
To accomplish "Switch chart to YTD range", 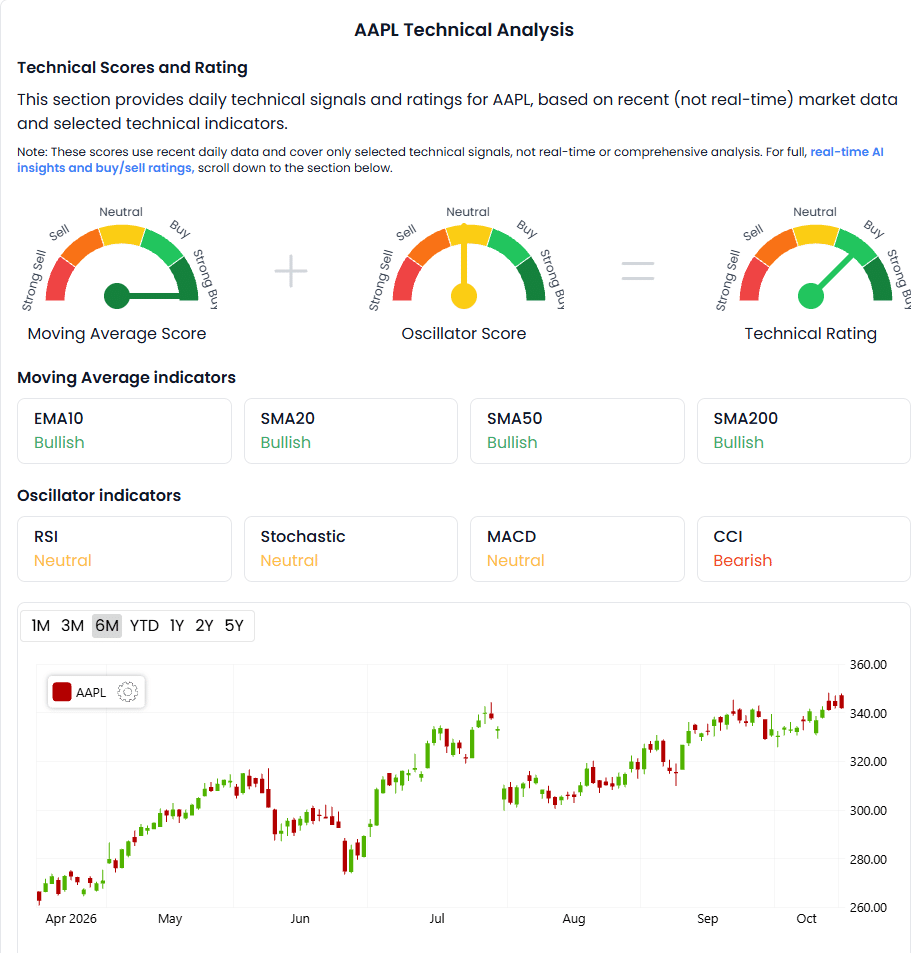I will (144, 625).
